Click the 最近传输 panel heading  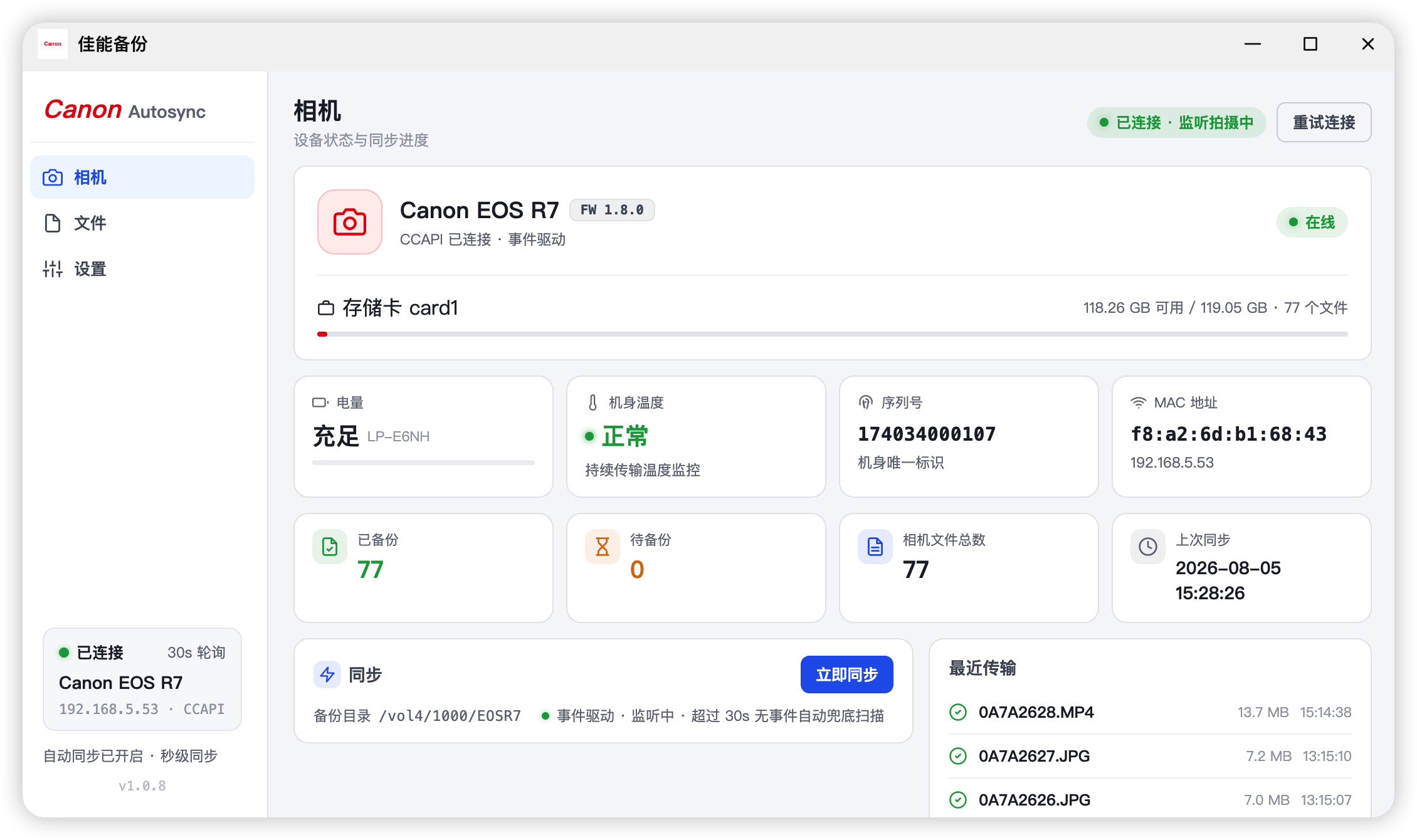pyautogui.click(x=982, y=668)
